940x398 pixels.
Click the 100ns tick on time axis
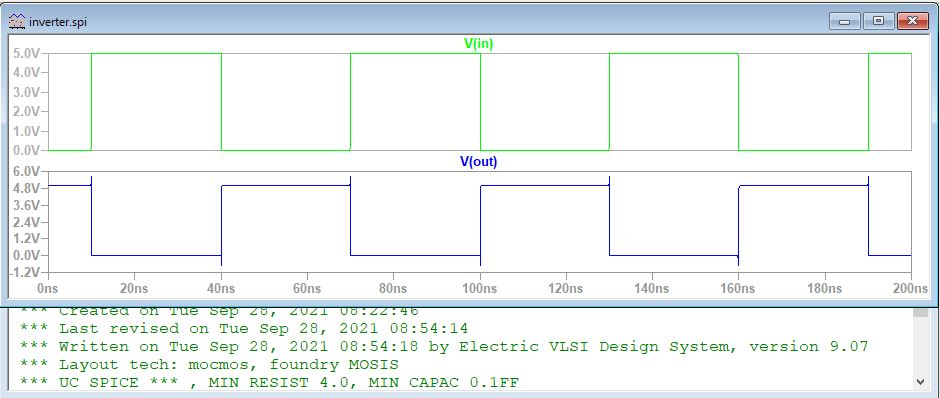coord(480,288)
